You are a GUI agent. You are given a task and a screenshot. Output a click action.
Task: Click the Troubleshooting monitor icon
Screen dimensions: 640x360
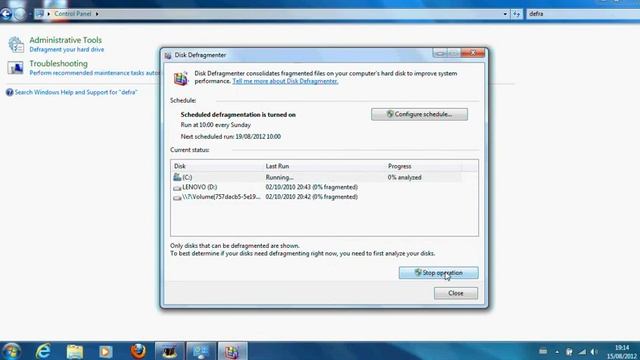coord(16,67)
